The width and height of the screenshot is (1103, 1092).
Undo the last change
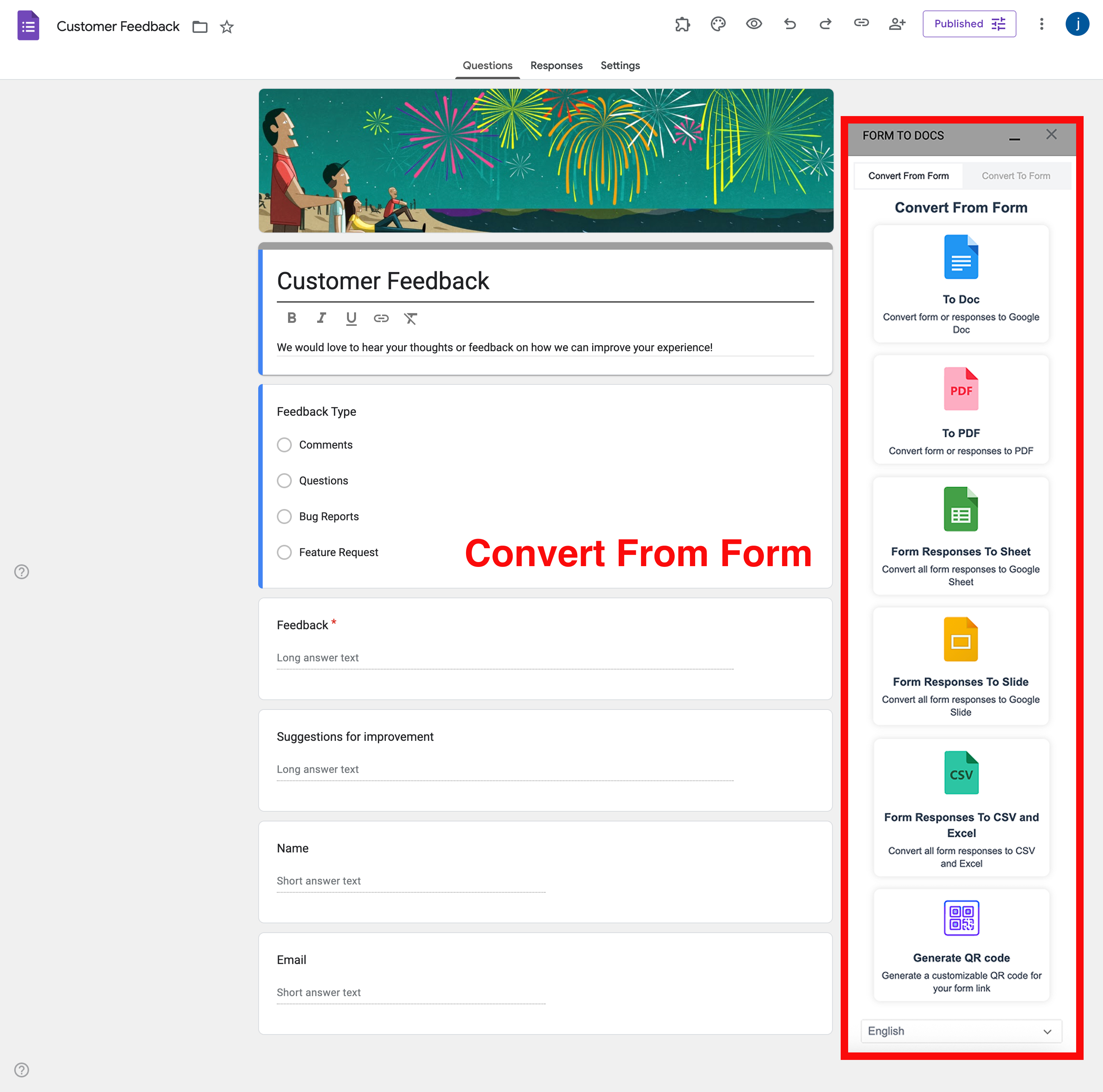(x=790, y=24)
